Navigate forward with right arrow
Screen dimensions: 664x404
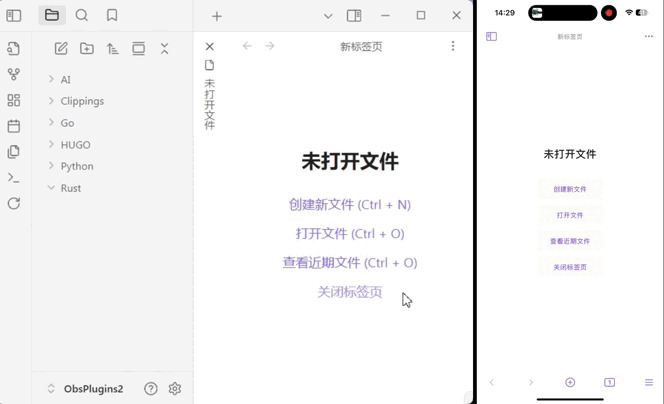tap(270, 46)
